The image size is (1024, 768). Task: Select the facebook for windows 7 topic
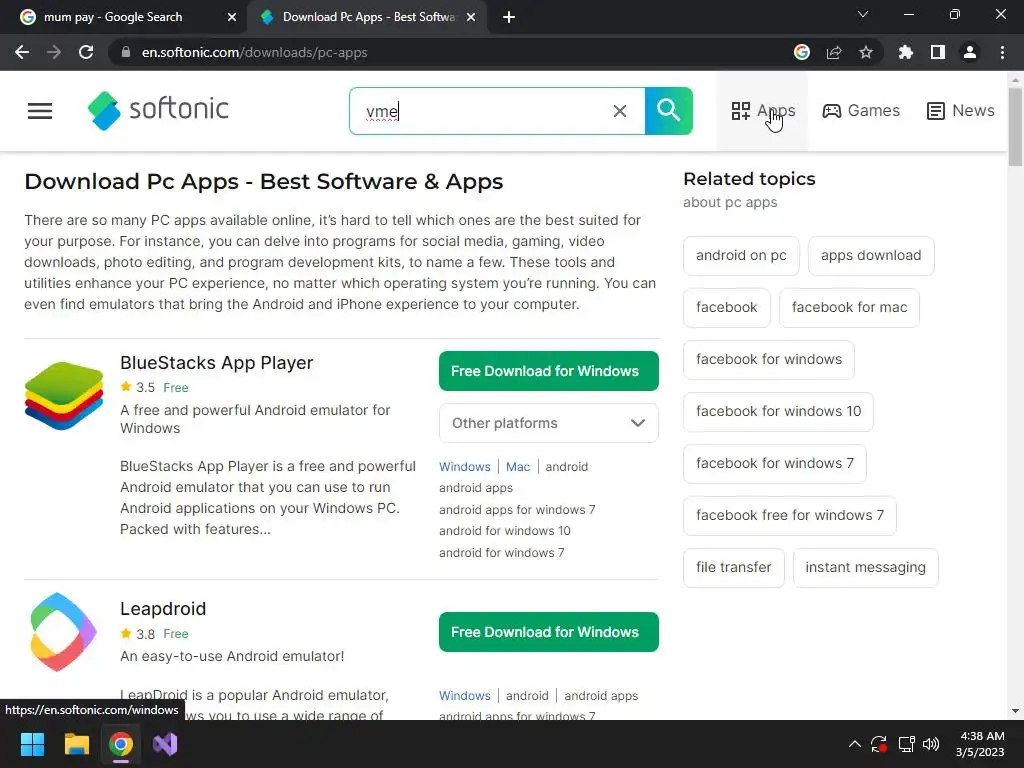point(775,464)
